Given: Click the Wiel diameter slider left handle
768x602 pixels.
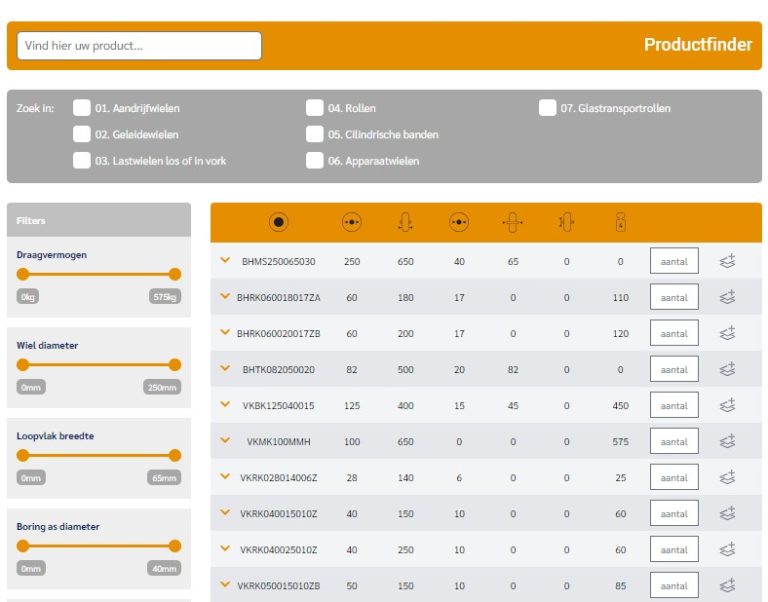Looking at the screenshot, I should click(x=23, y=365).
